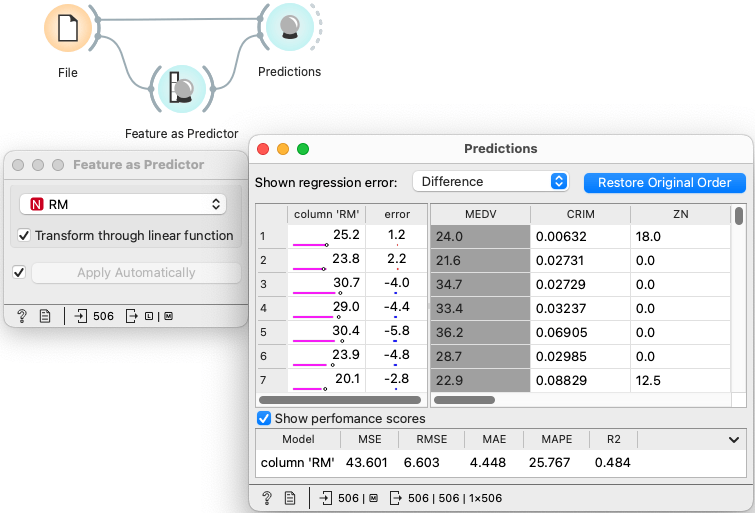
Task: Sort predictions by error column header
Action: click(x=396, y=215)
